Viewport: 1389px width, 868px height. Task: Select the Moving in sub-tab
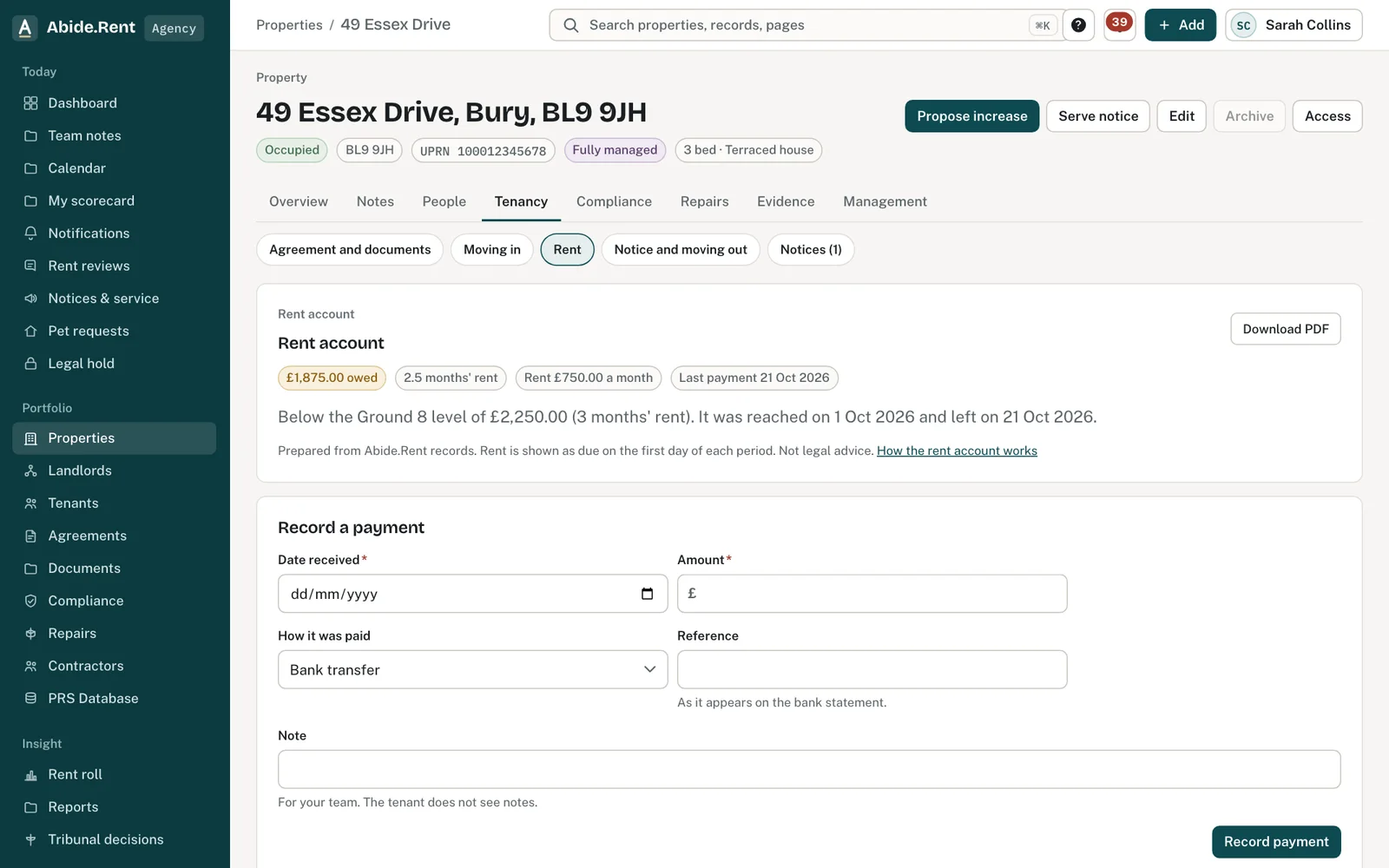[492, 250]
